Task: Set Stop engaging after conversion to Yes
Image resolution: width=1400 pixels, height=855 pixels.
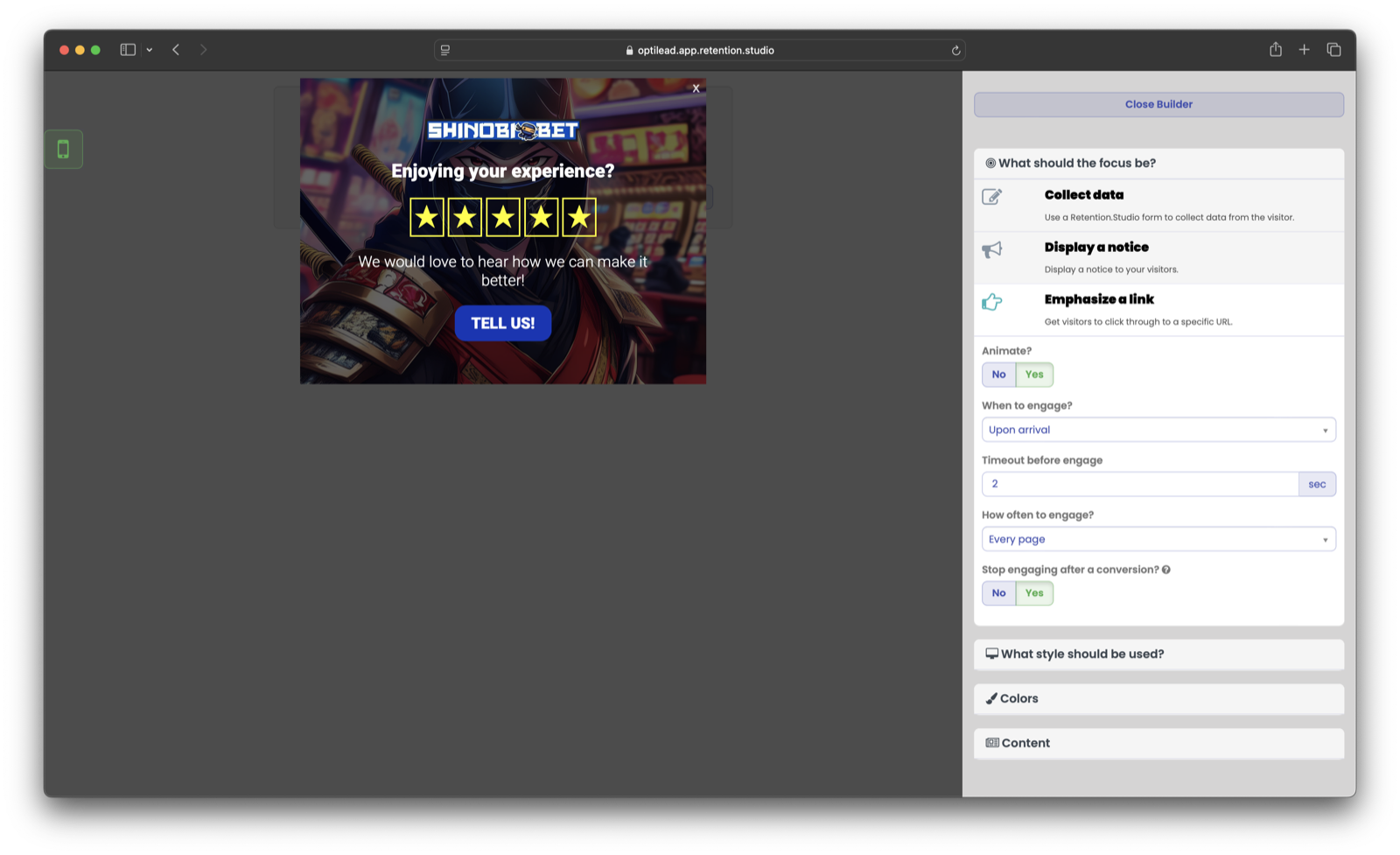Action: pos(1034,593)
